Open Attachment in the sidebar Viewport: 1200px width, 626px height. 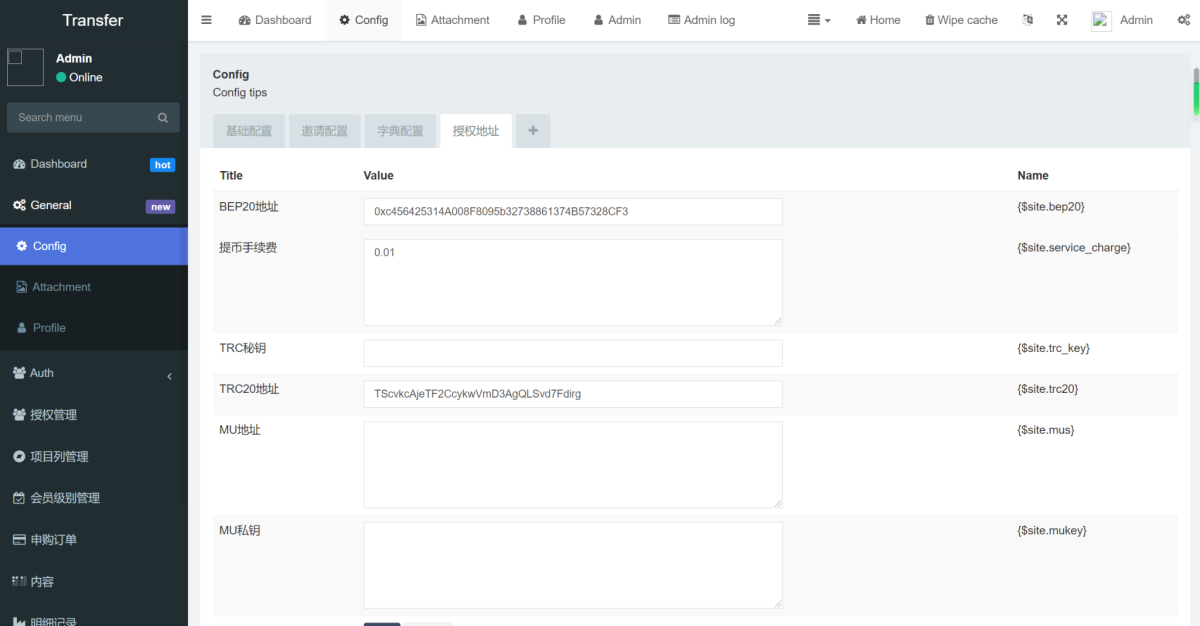(x=94, y=287)
